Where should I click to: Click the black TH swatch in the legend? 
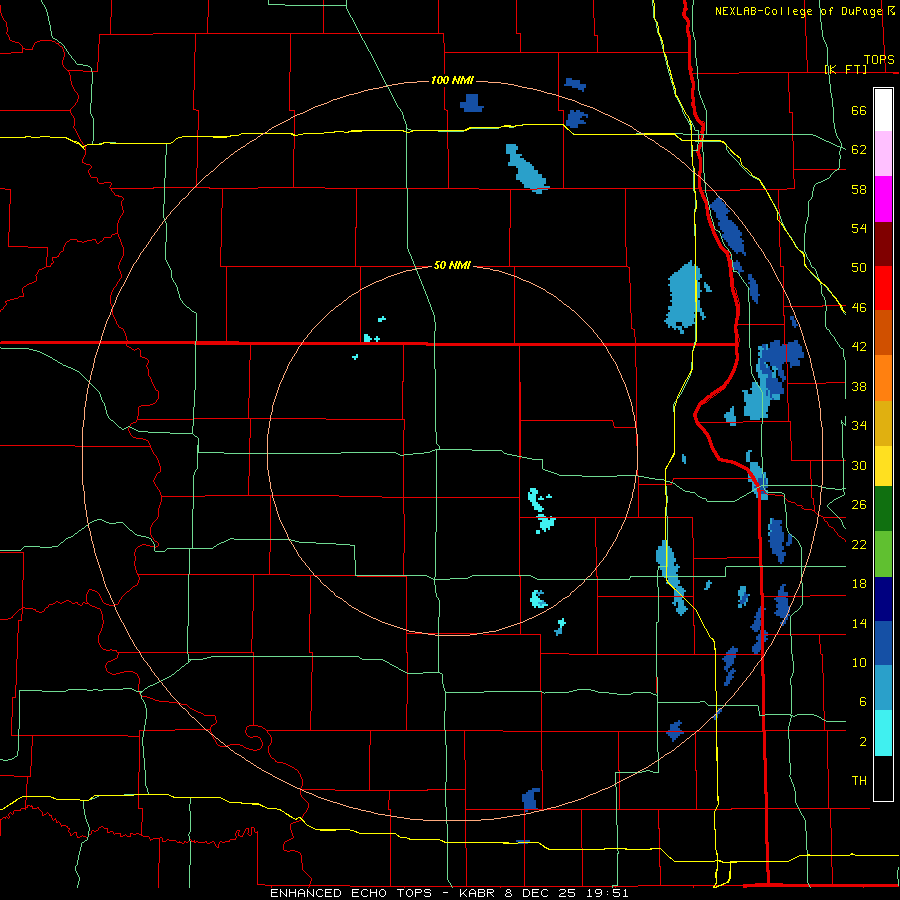pyautogui.click(x=883, y=778)
